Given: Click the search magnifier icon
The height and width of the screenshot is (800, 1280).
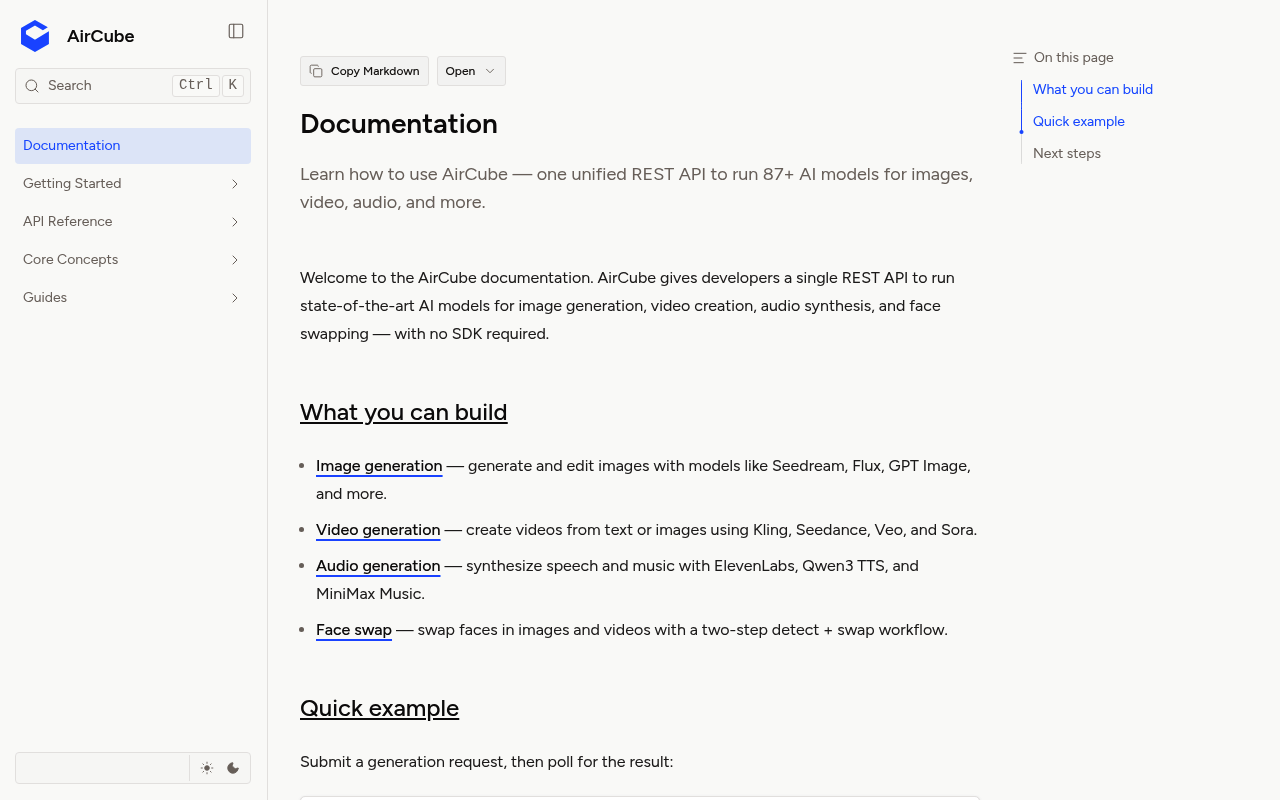Looking at the screenshot, I should tap(32, 86).
